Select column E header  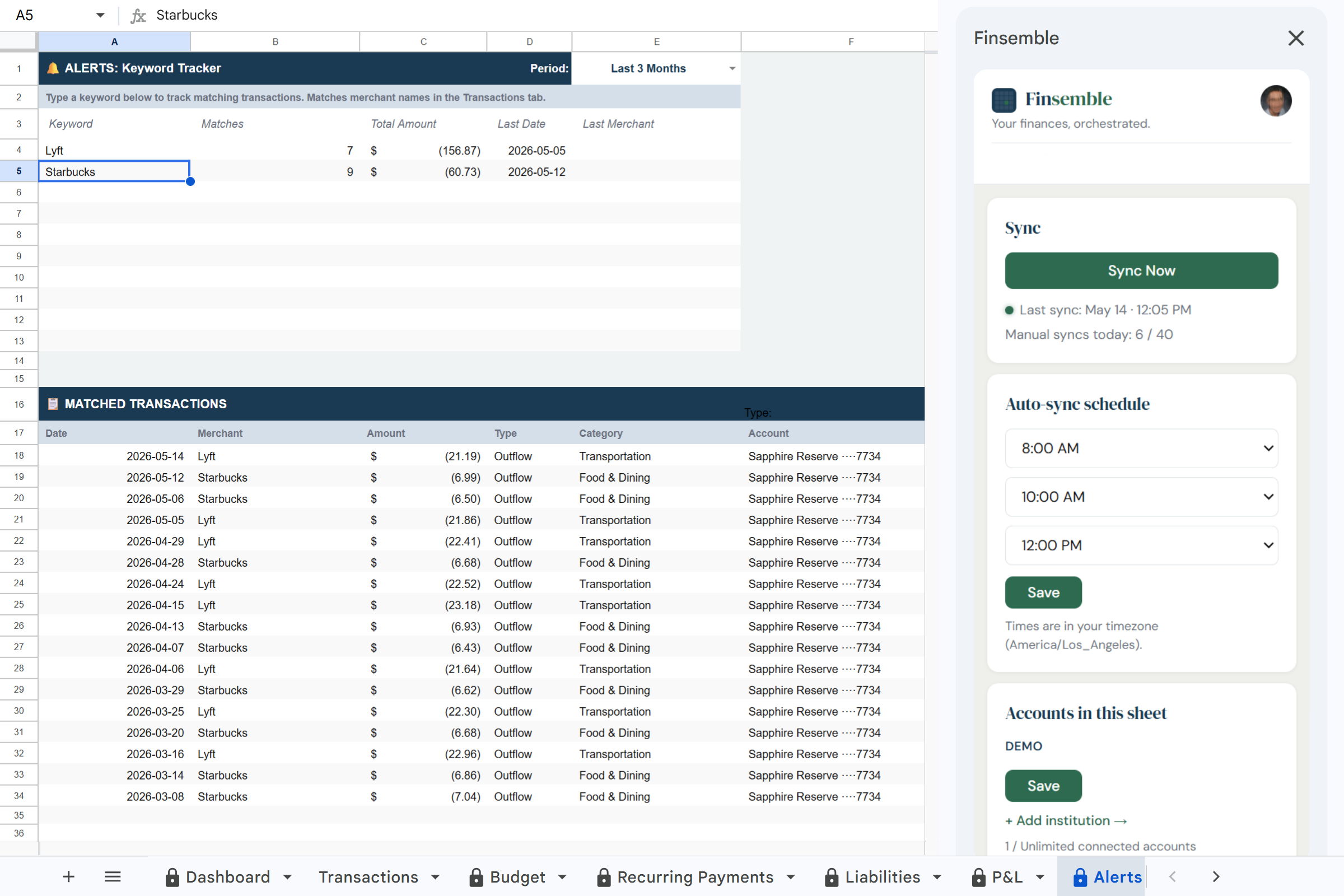656,41
